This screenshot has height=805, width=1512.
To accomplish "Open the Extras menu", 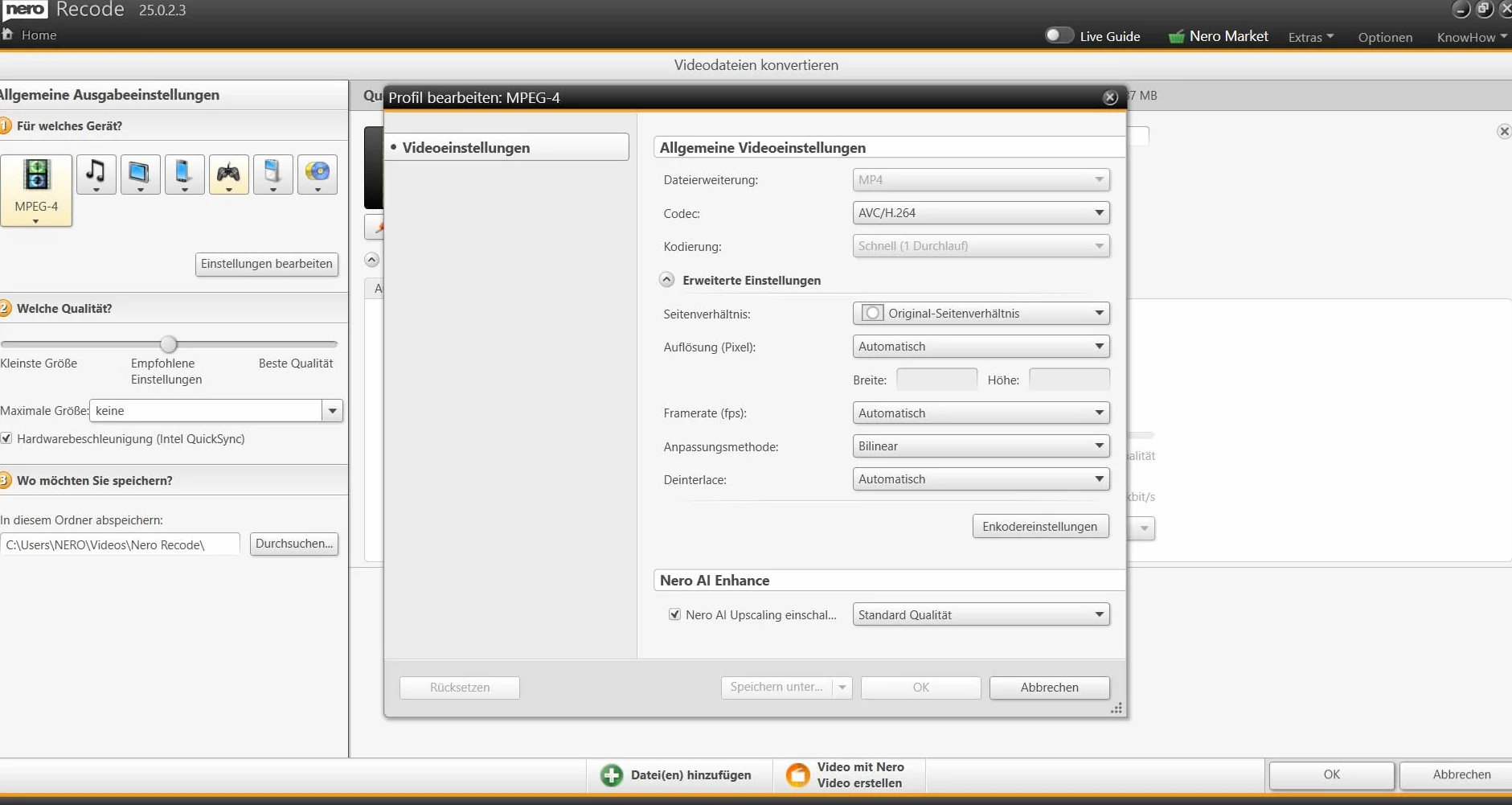I will [1311, 37].
